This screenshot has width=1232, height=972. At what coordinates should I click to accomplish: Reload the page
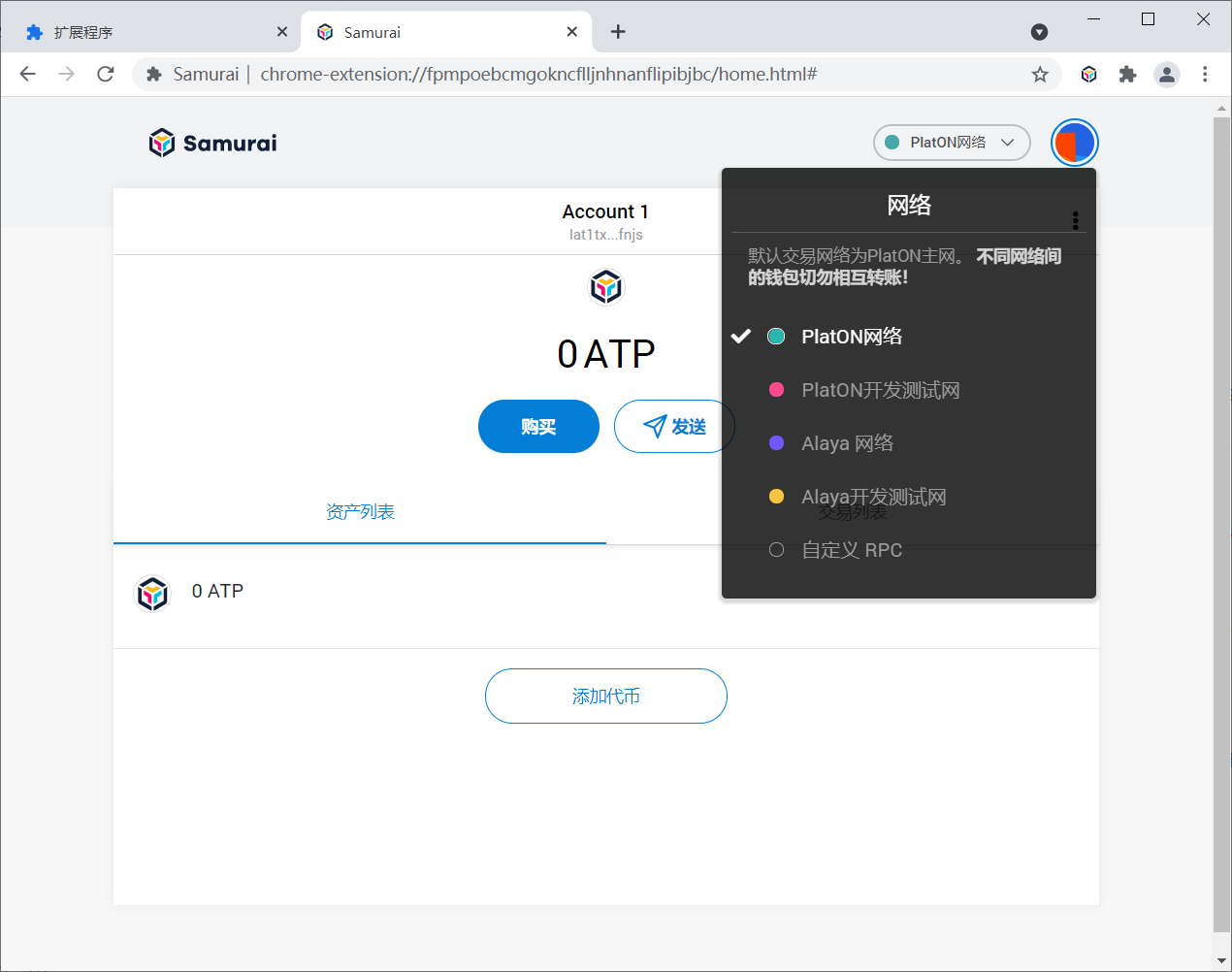tap(106, 75)
